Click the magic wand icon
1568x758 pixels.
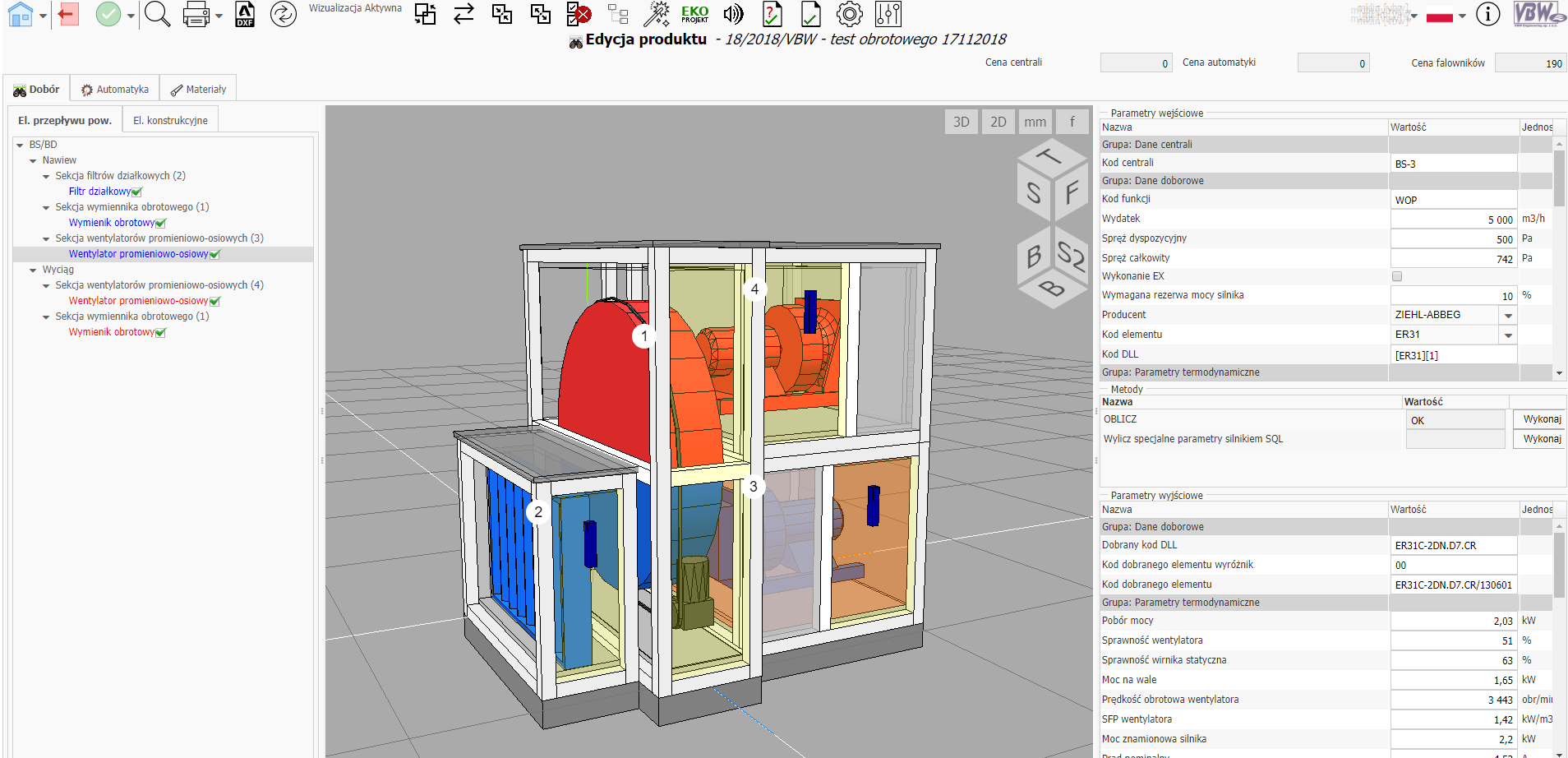(656, 14)
